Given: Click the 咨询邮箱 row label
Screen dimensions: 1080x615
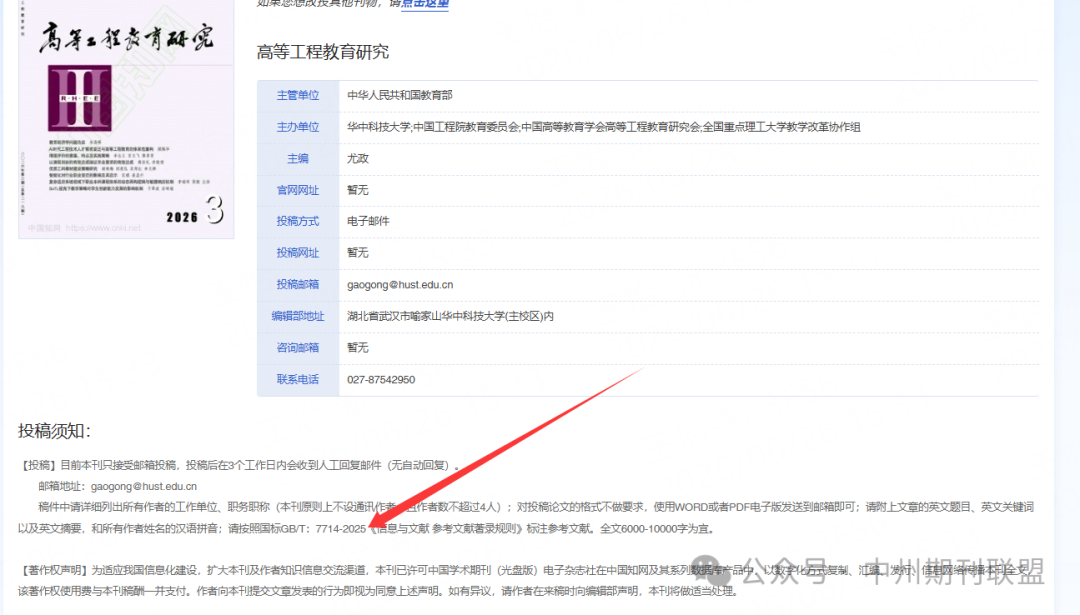Looking at the screenshot, I should 298,348.
